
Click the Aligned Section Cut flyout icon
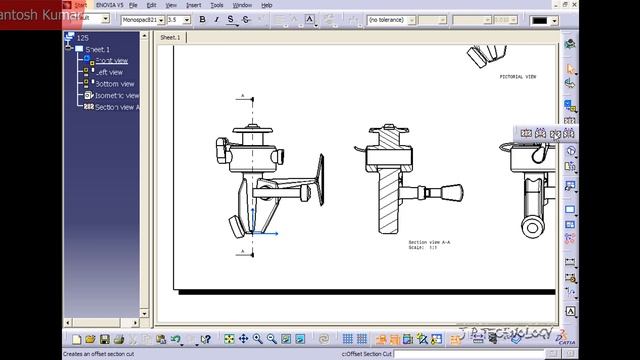569,133
